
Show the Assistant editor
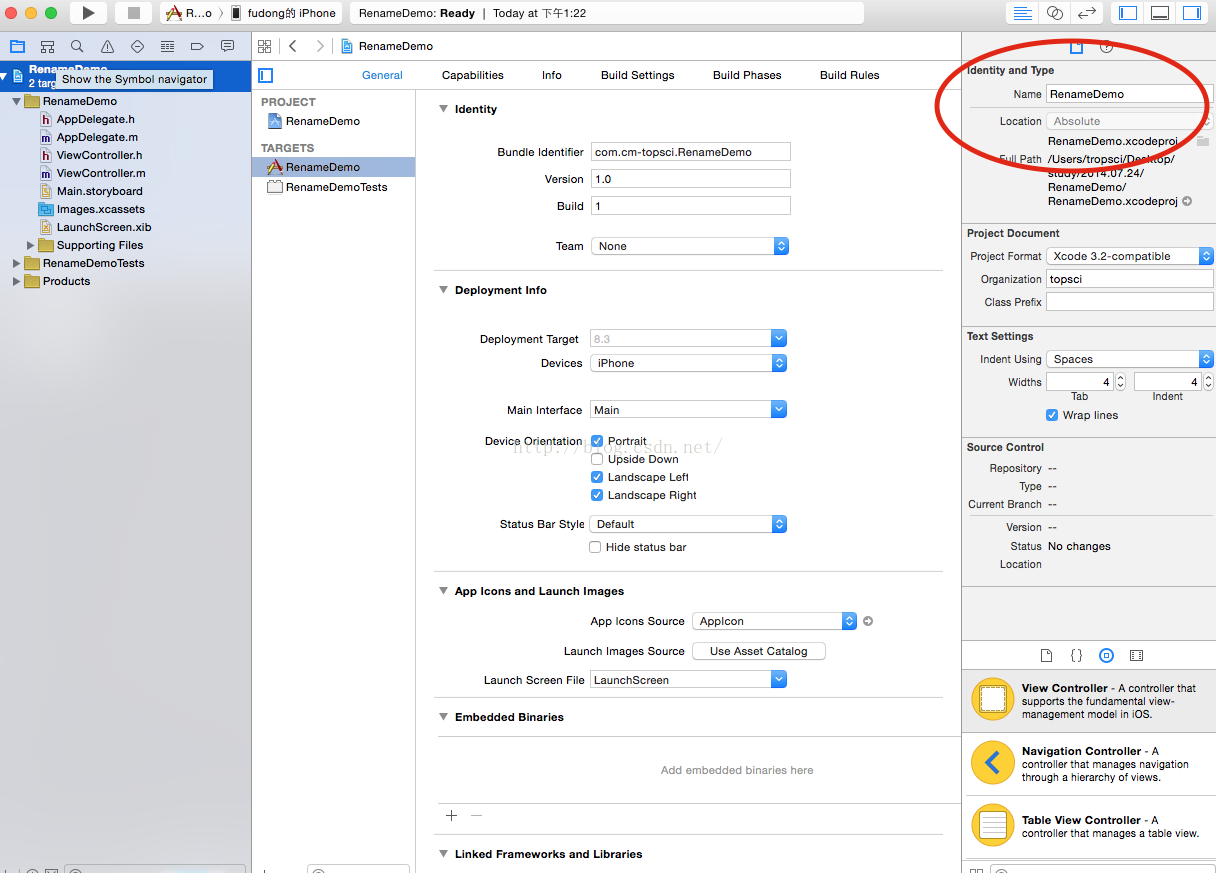pyautogui.click(x=1054, y=13)
